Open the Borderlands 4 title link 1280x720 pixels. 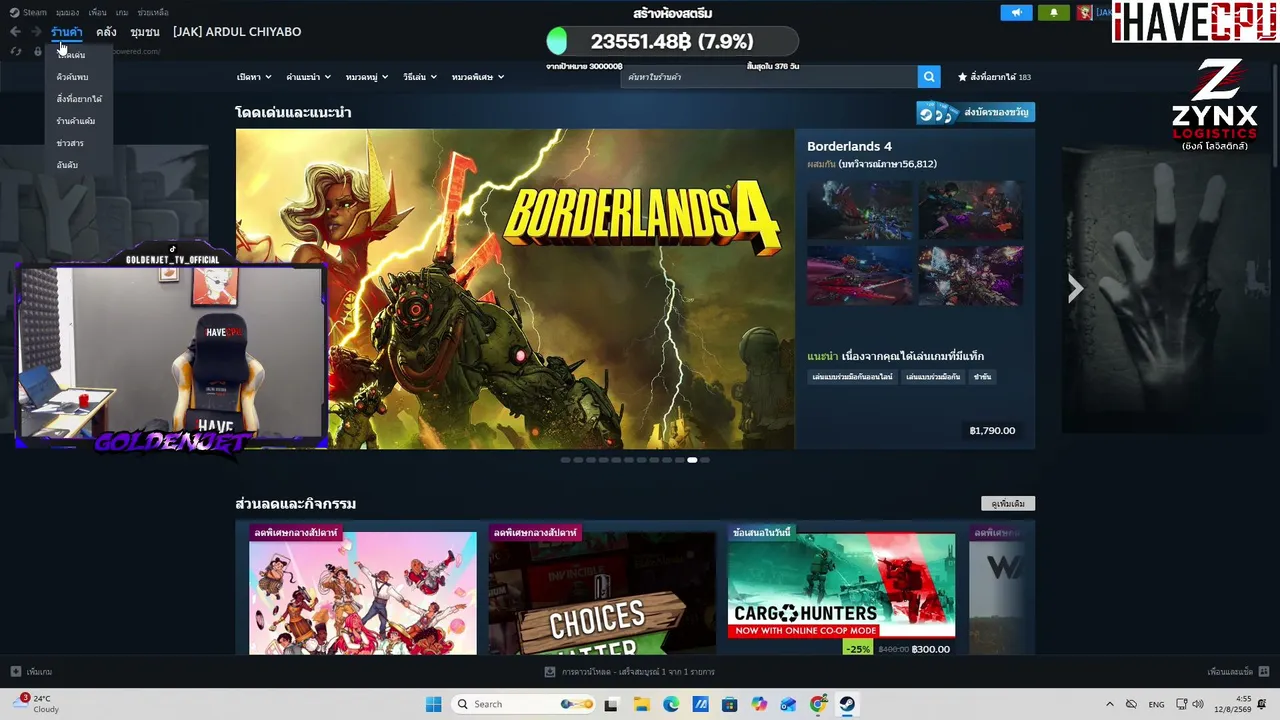[x=849, y=147]
